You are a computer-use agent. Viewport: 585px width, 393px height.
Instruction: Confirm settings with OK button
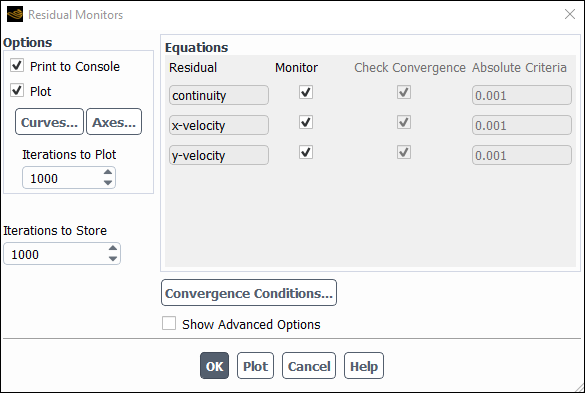215,366
